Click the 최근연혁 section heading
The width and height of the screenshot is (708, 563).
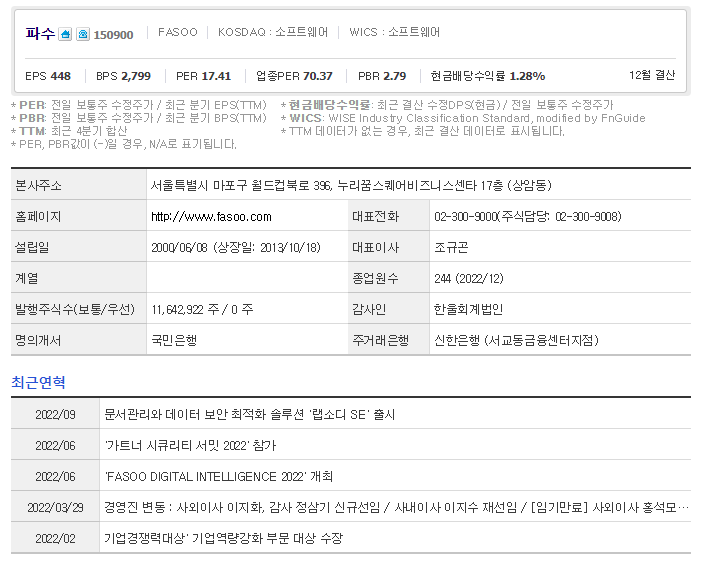tap(38, 382)
